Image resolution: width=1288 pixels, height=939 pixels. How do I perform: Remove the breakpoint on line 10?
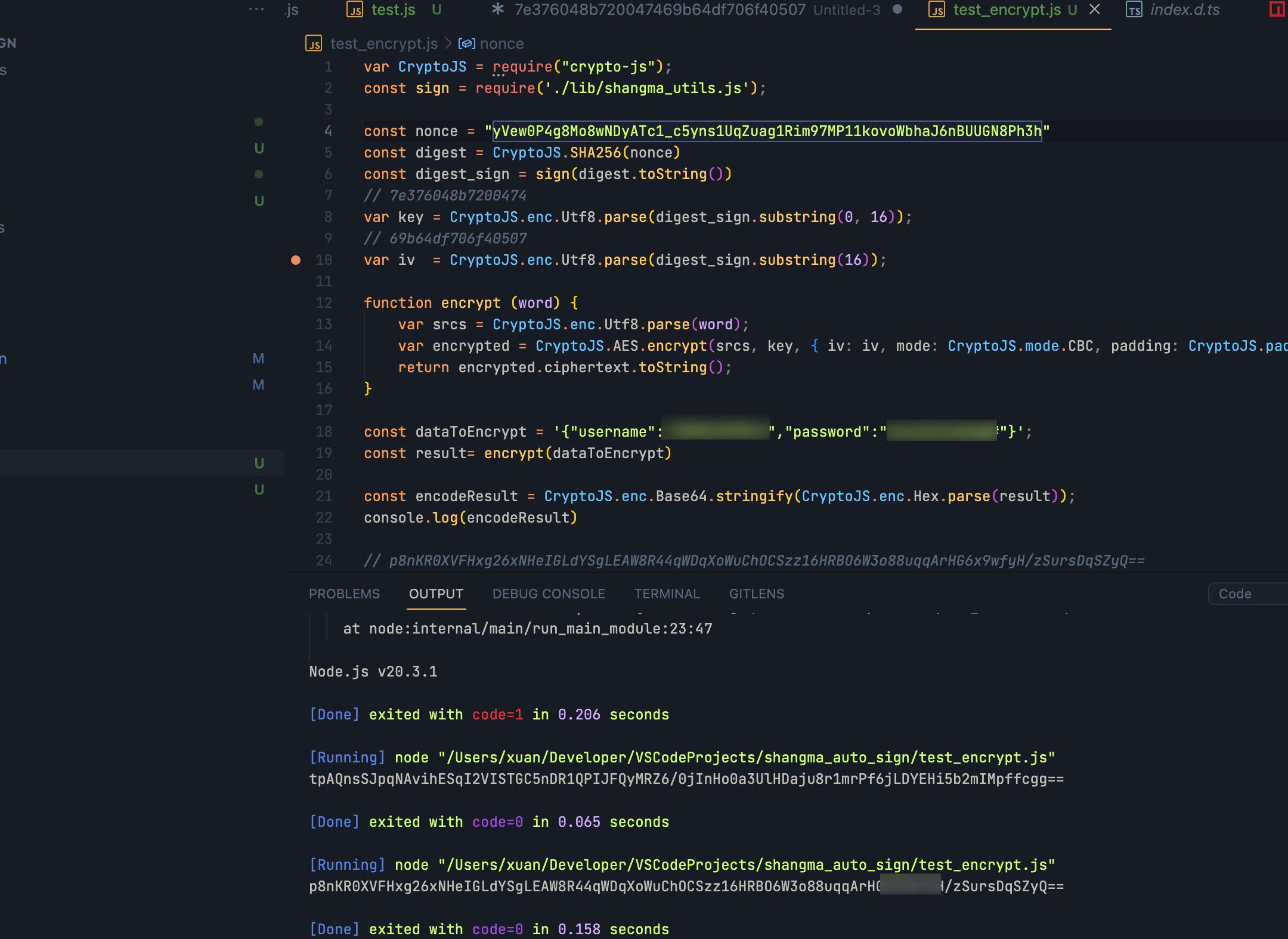[296, 260]
